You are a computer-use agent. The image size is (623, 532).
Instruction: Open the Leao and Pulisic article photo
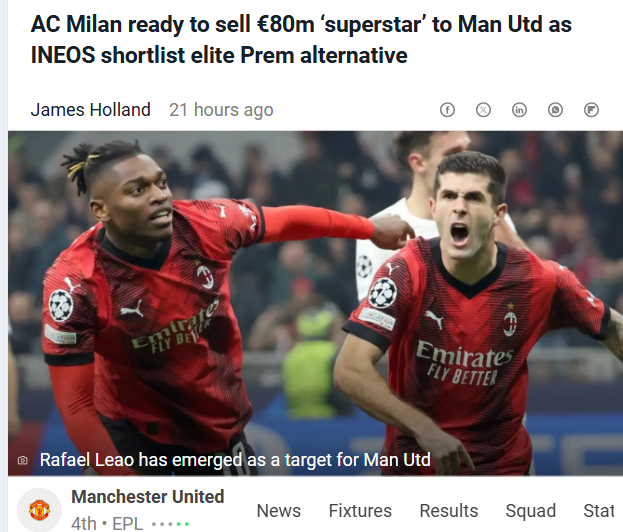pos(315,303)
